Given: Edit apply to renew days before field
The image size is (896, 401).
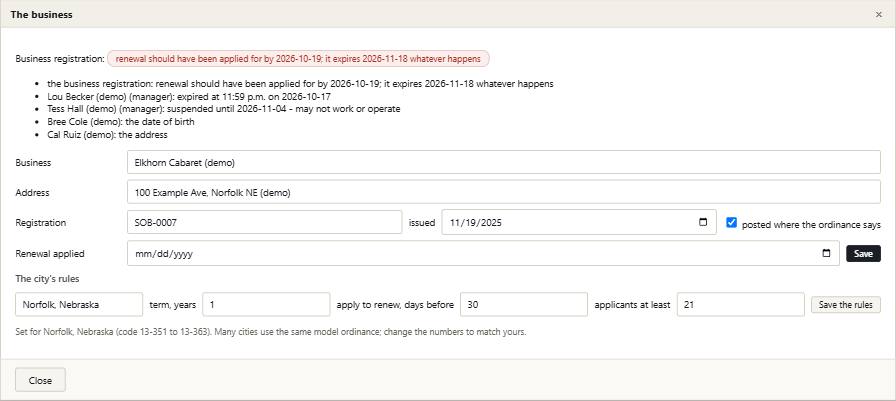Looking at the screenshot, I should pos(524,304).
